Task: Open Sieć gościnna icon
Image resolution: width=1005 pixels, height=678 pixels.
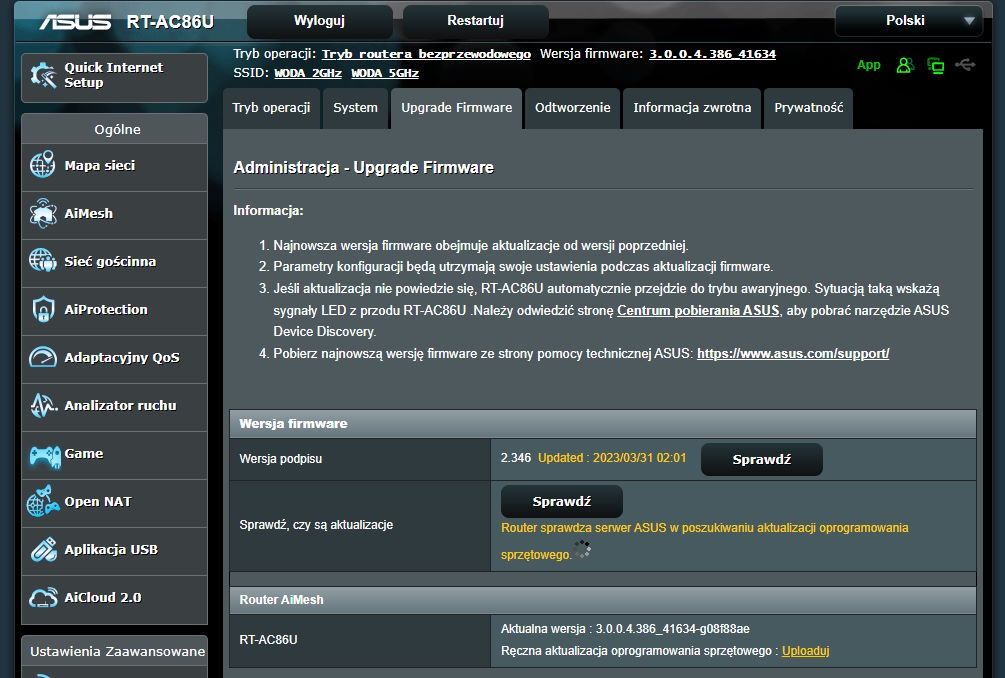Action: click(x=43, y=261)
